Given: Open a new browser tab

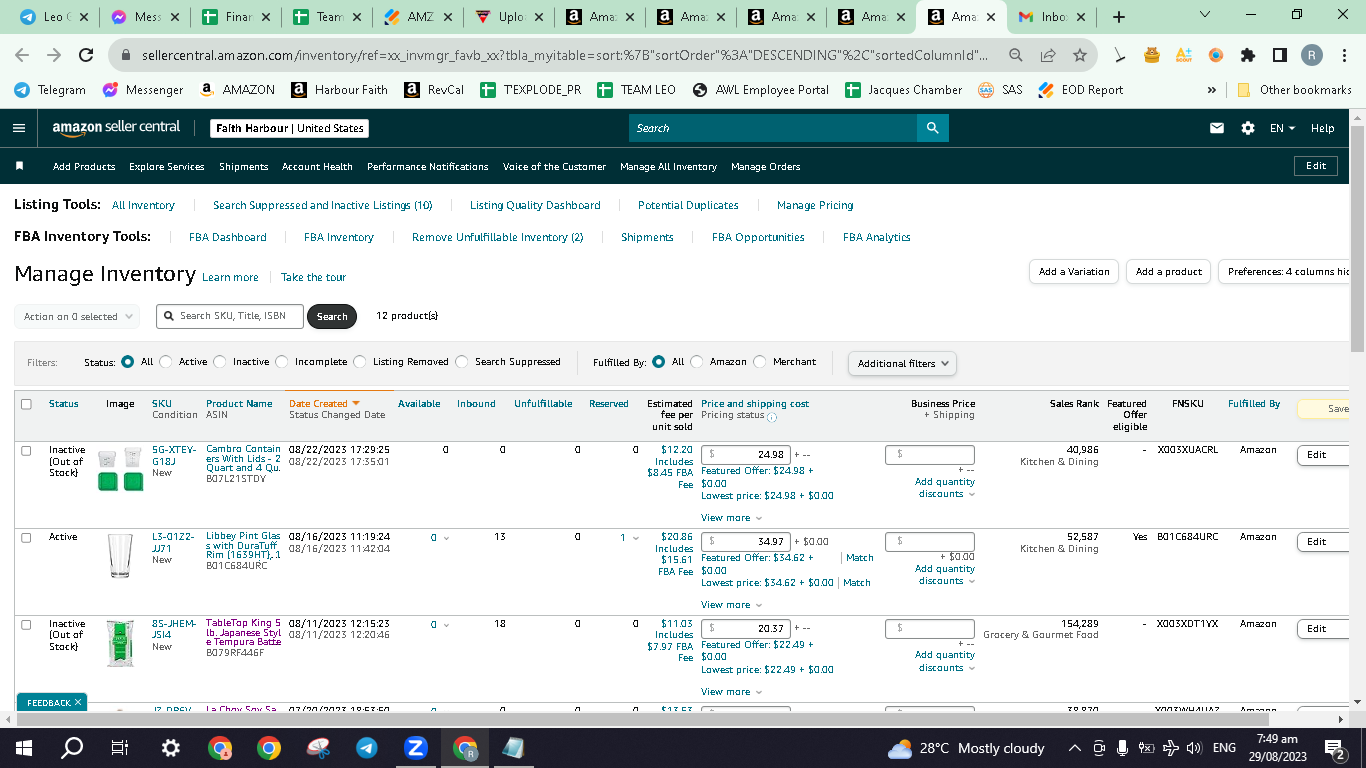Looking at the screenshot, I should point(1119,17).
